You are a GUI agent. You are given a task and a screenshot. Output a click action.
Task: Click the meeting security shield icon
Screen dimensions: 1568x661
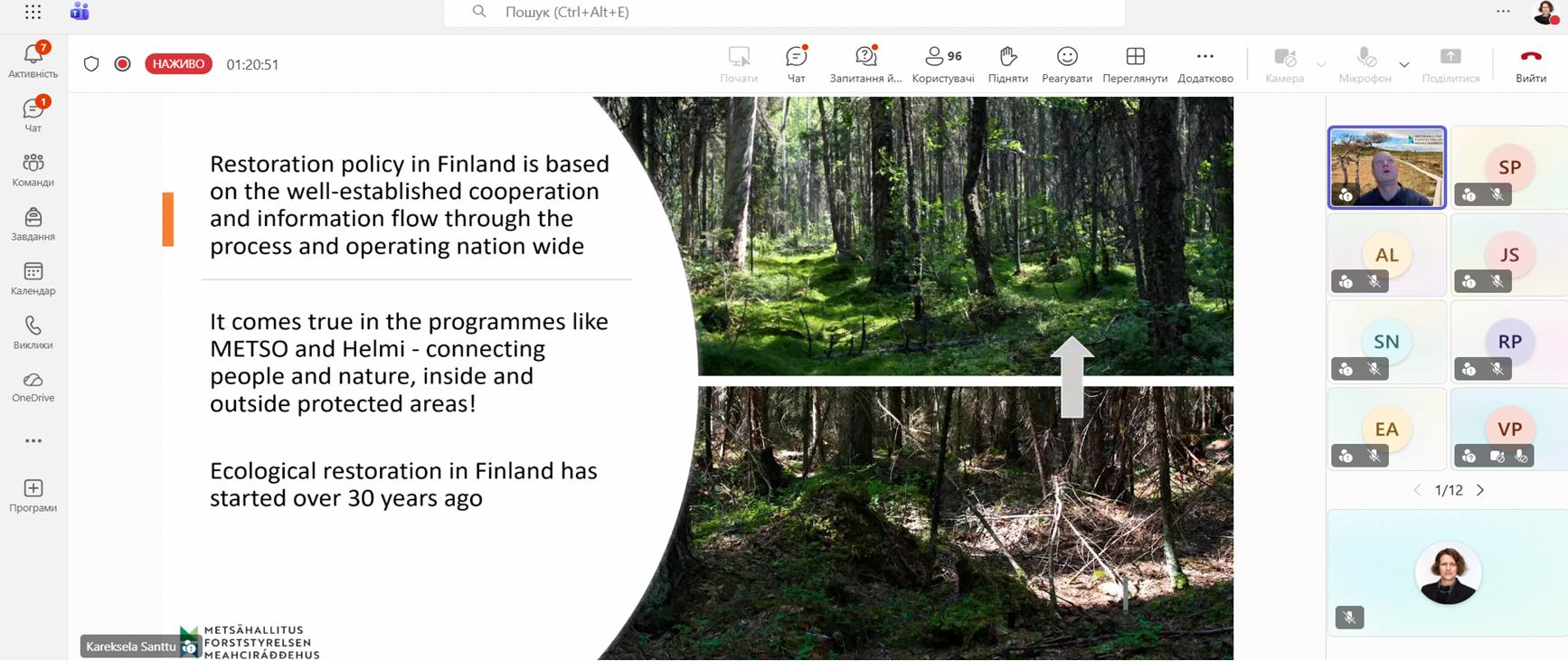pyautogui.click(x=91, y=64)
